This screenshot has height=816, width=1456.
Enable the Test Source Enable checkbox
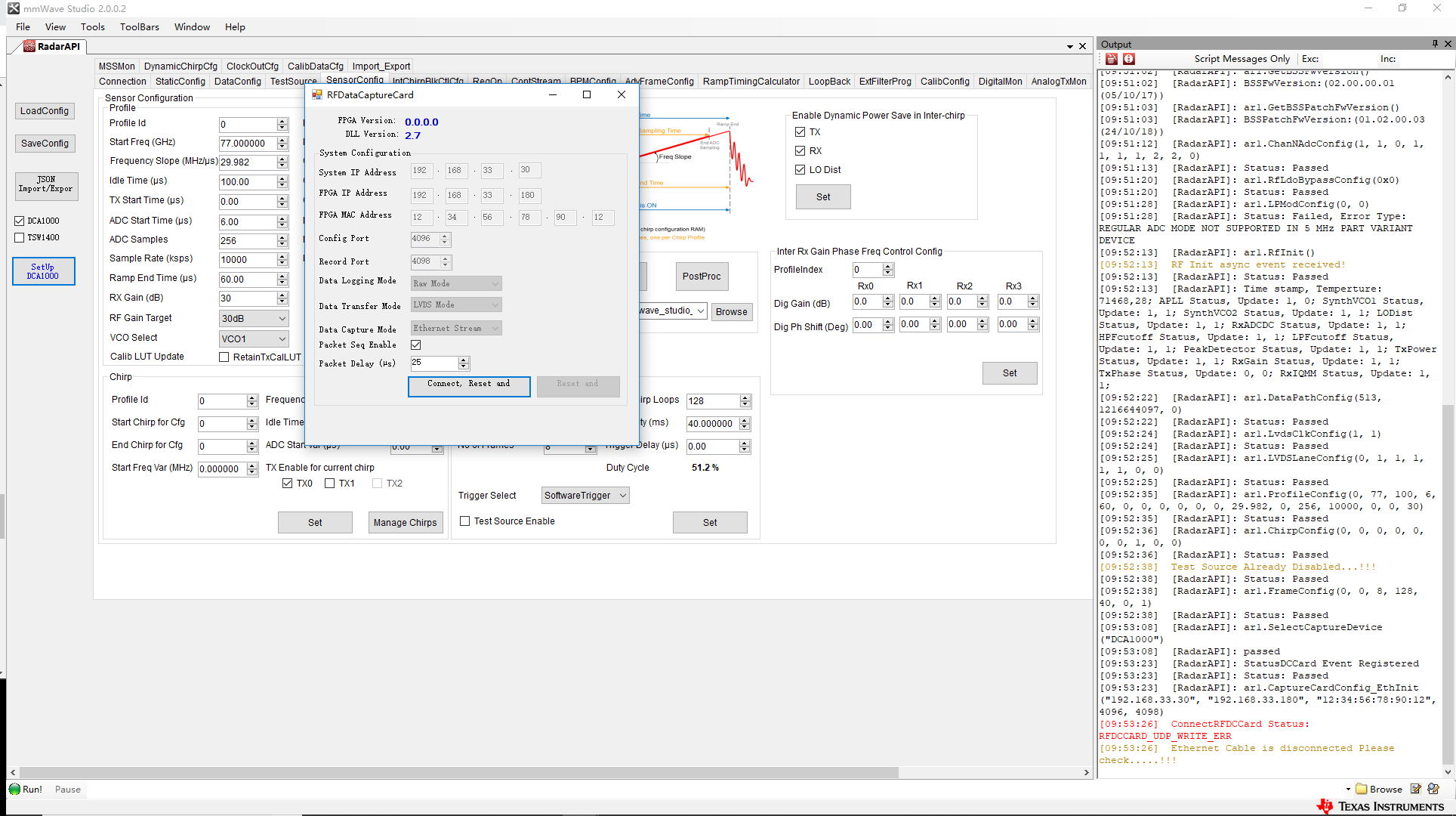(465, 521)
